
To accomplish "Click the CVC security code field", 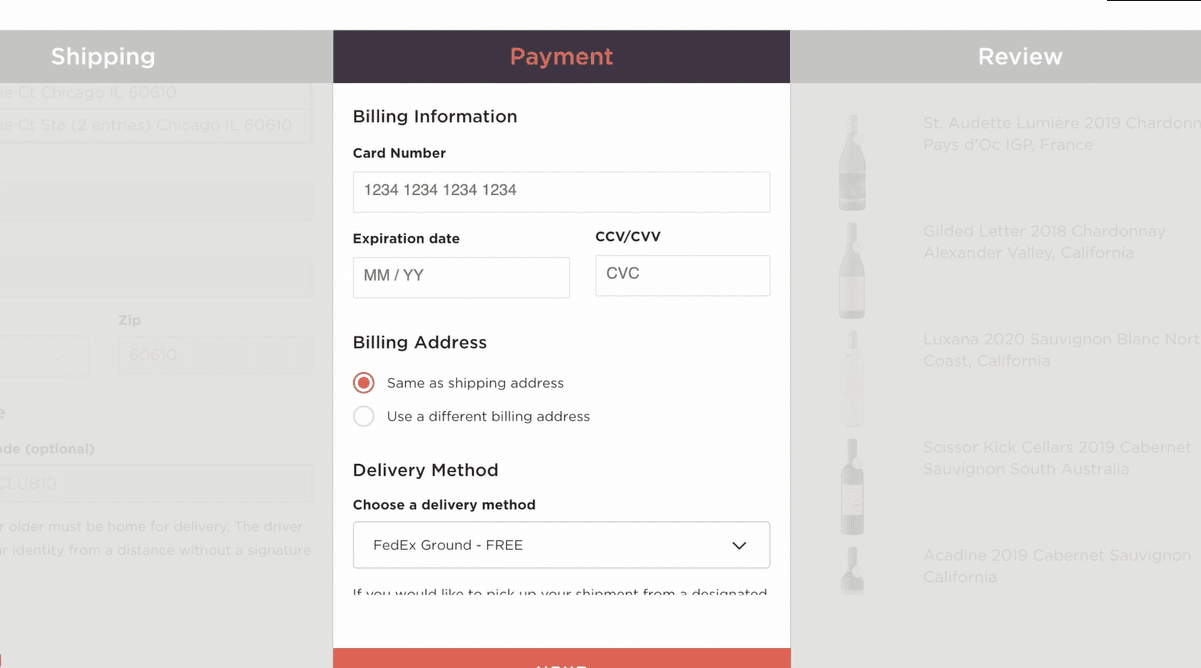I will [x=682, y=275].
